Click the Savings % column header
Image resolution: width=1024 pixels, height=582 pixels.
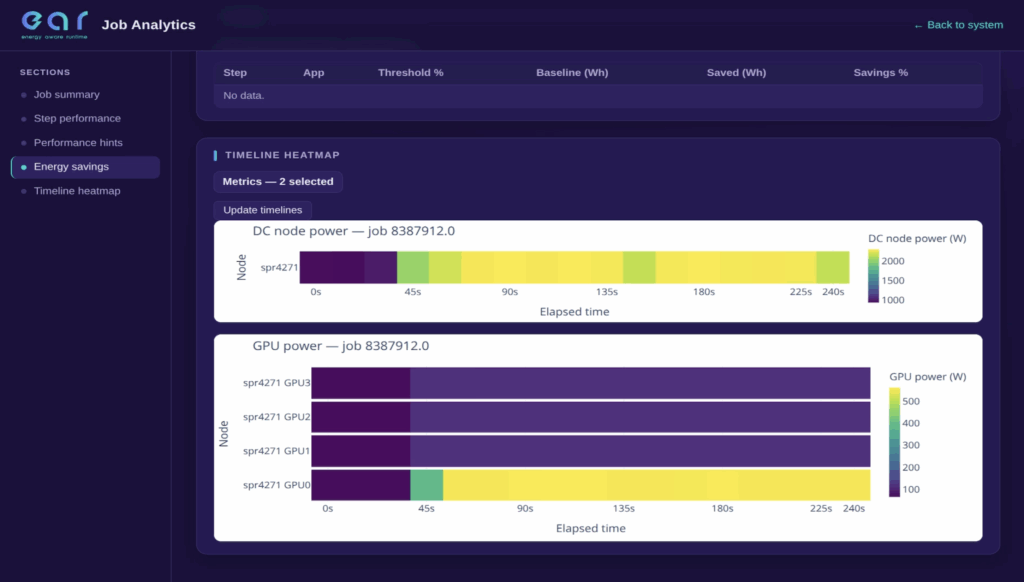click(880, 73)
